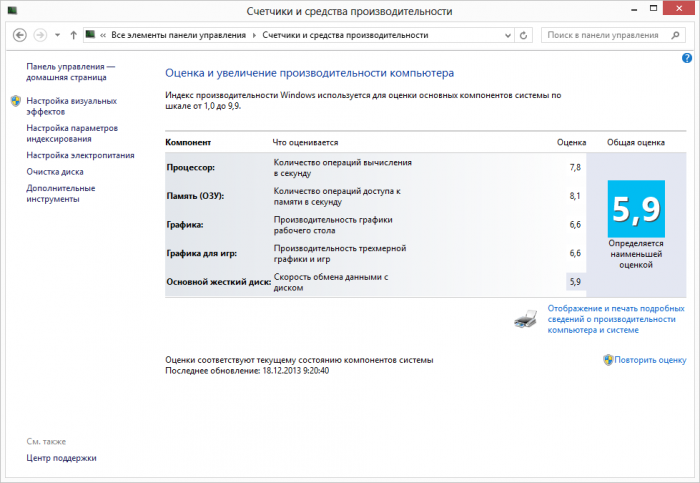700x483 pixels.
Task: Click the Компонент column header
Action: click(x=188, y=142)
